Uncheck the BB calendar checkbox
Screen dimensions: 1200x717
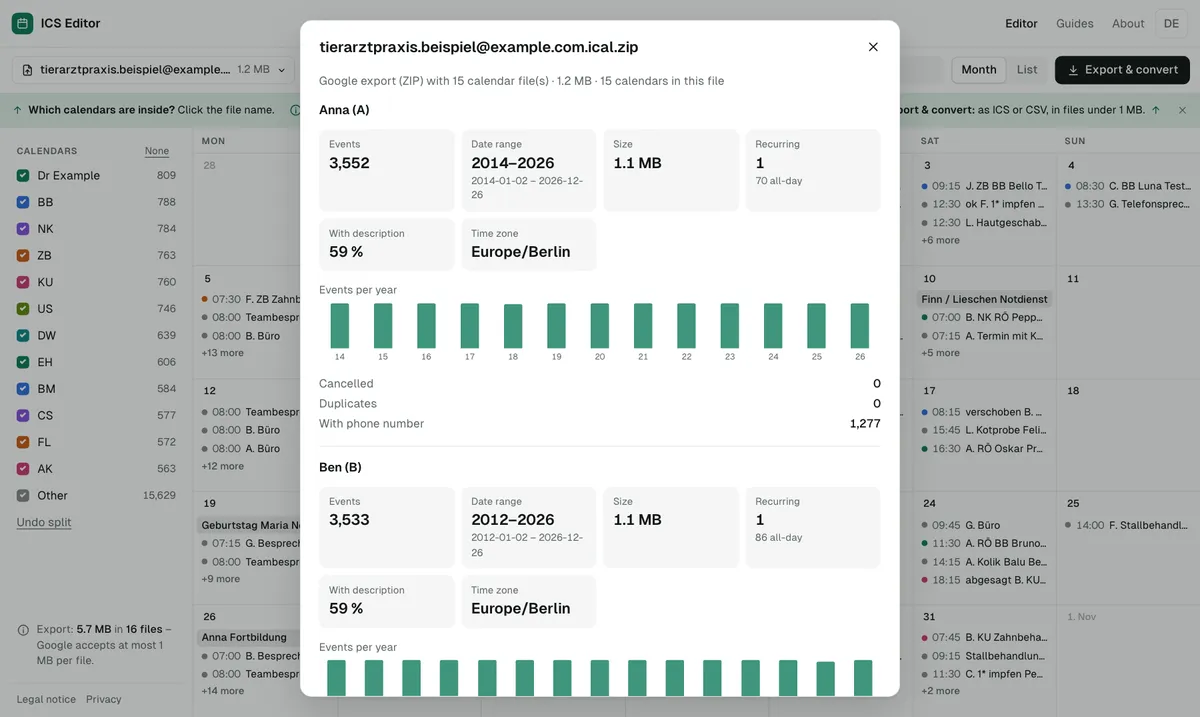[x=23, y=202]
